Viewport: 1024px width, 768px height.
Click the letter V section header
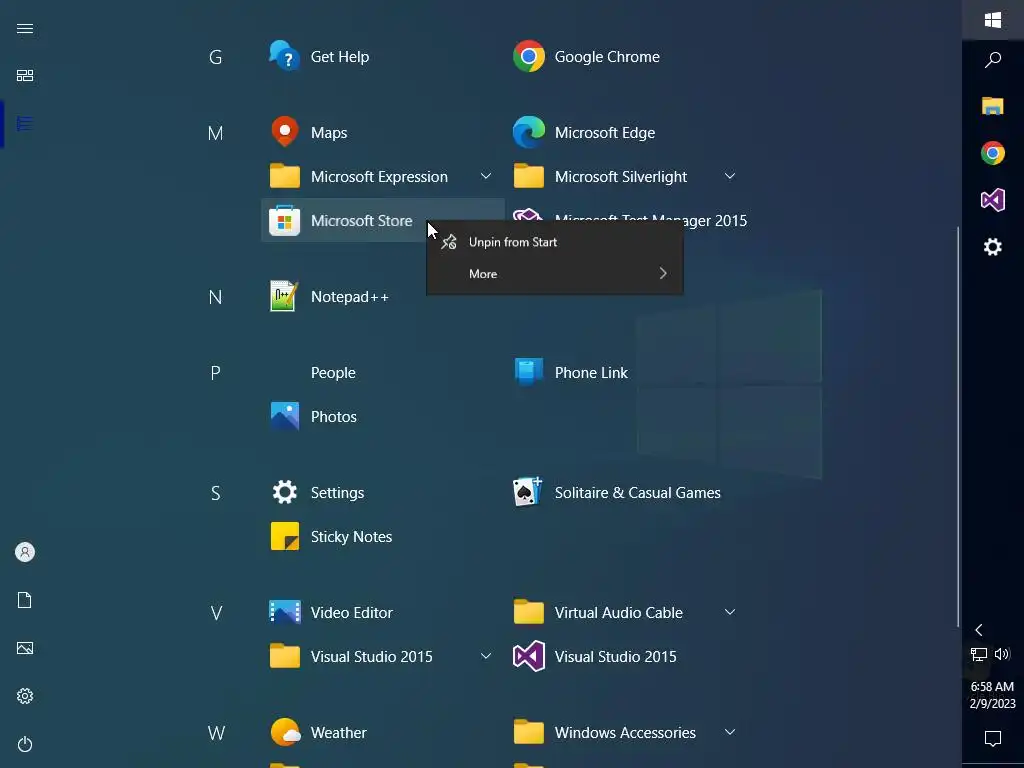(x=216, y=613)
